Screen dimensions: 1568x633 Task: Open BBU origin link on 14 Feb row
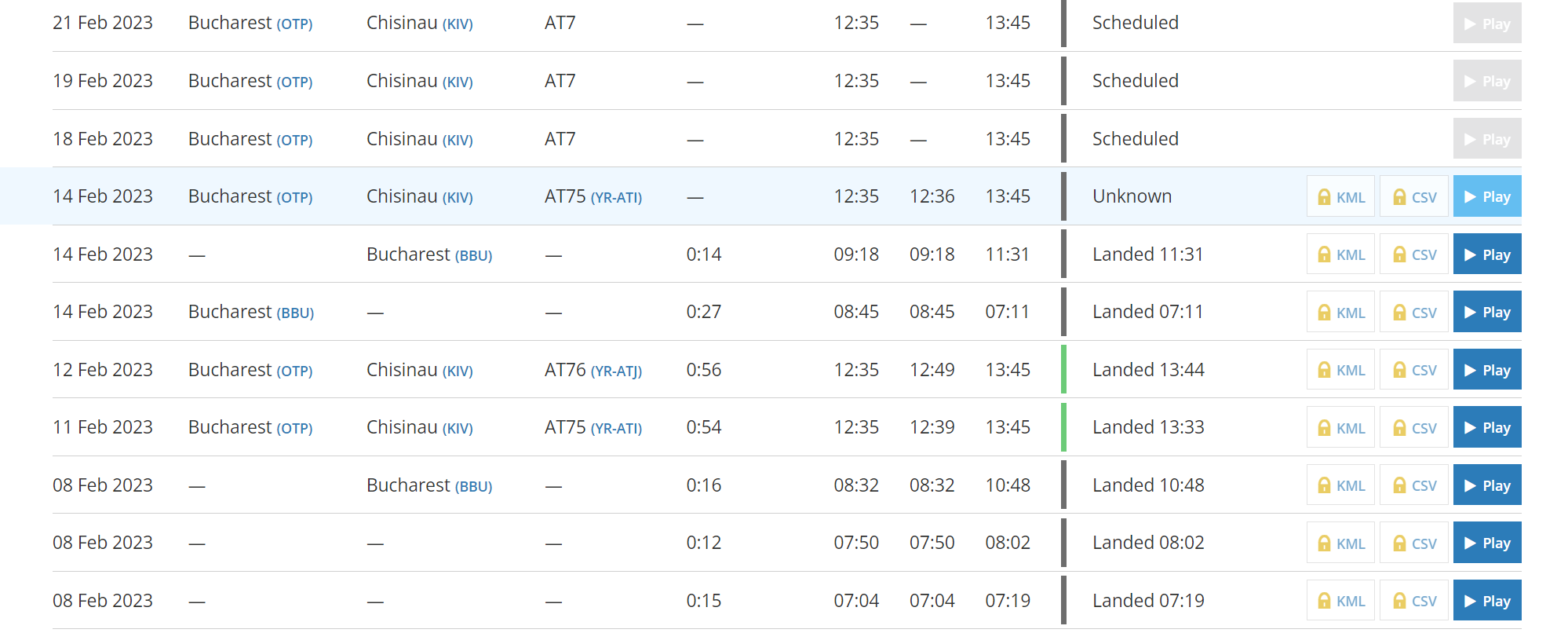295,313
